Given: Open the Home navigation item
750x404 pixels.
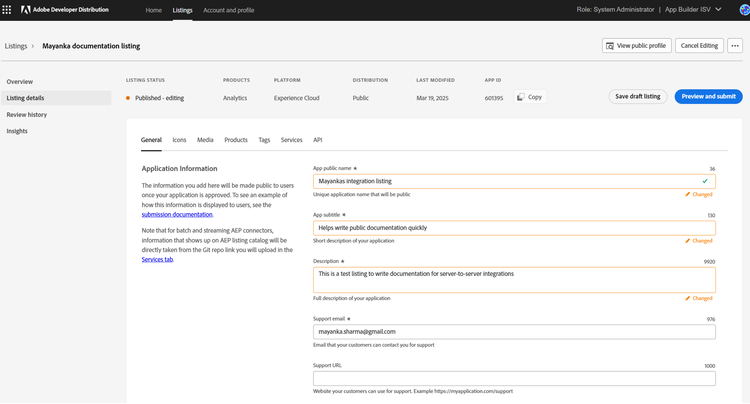Looking at the screenshot, I should pos(153,10).
